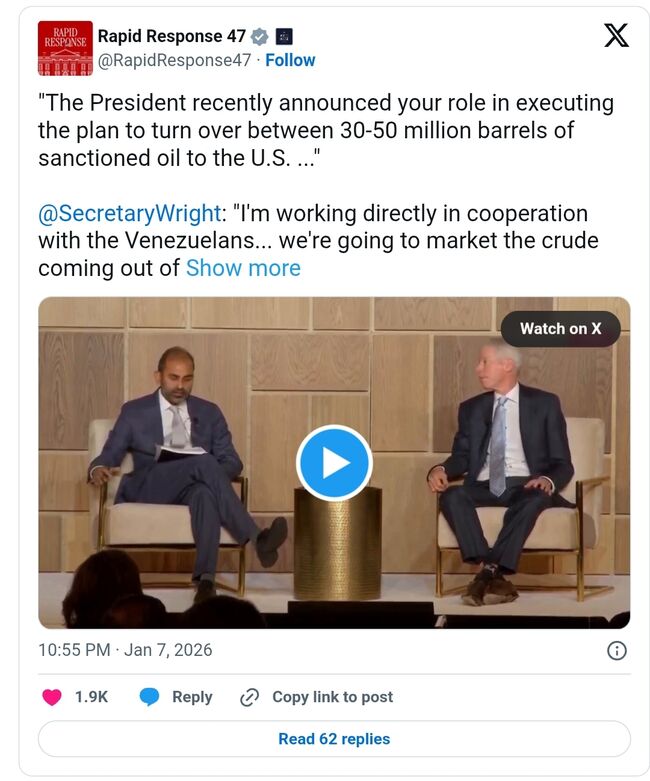This screenshot has height=781, width=650.
Task: Play the embedded video
Action: [334, 463]
